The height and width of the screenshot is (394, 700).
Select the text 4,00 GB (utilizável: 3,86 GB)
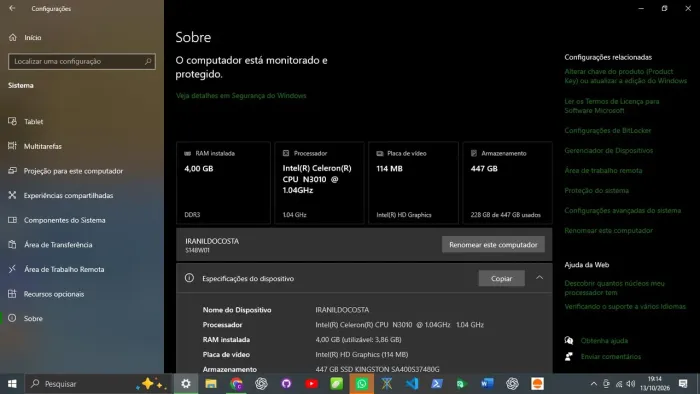(358, 340)
